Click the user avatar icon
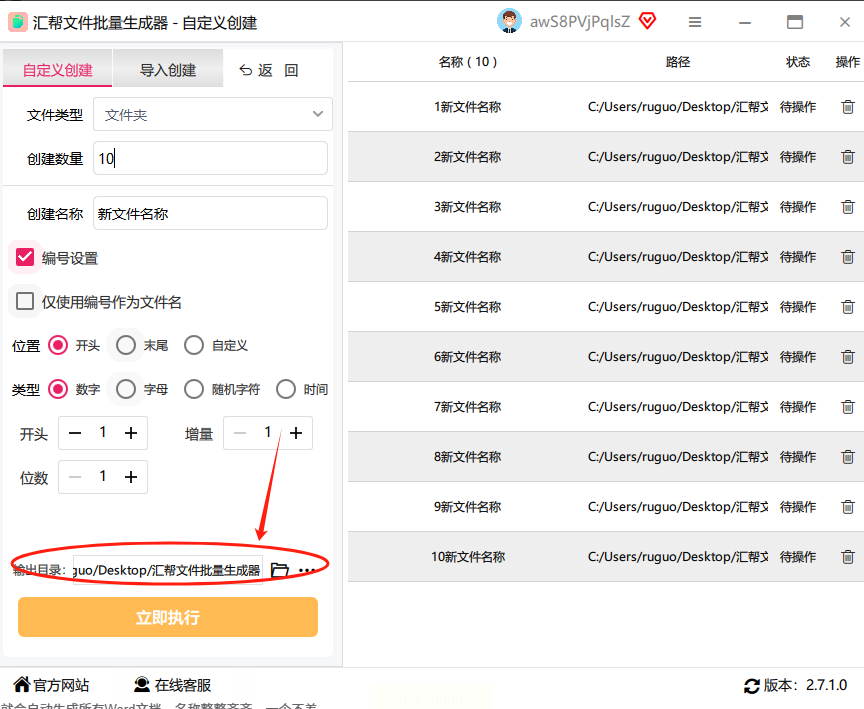 tap(509, 21)
